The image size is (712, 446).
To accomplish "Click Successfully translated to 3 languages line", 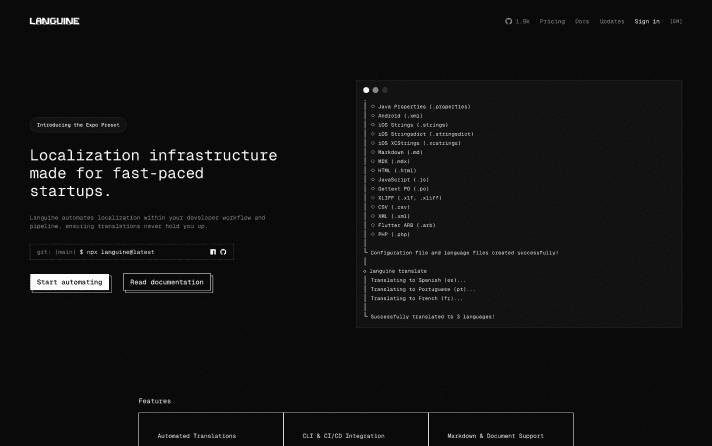I will (433, 317).
